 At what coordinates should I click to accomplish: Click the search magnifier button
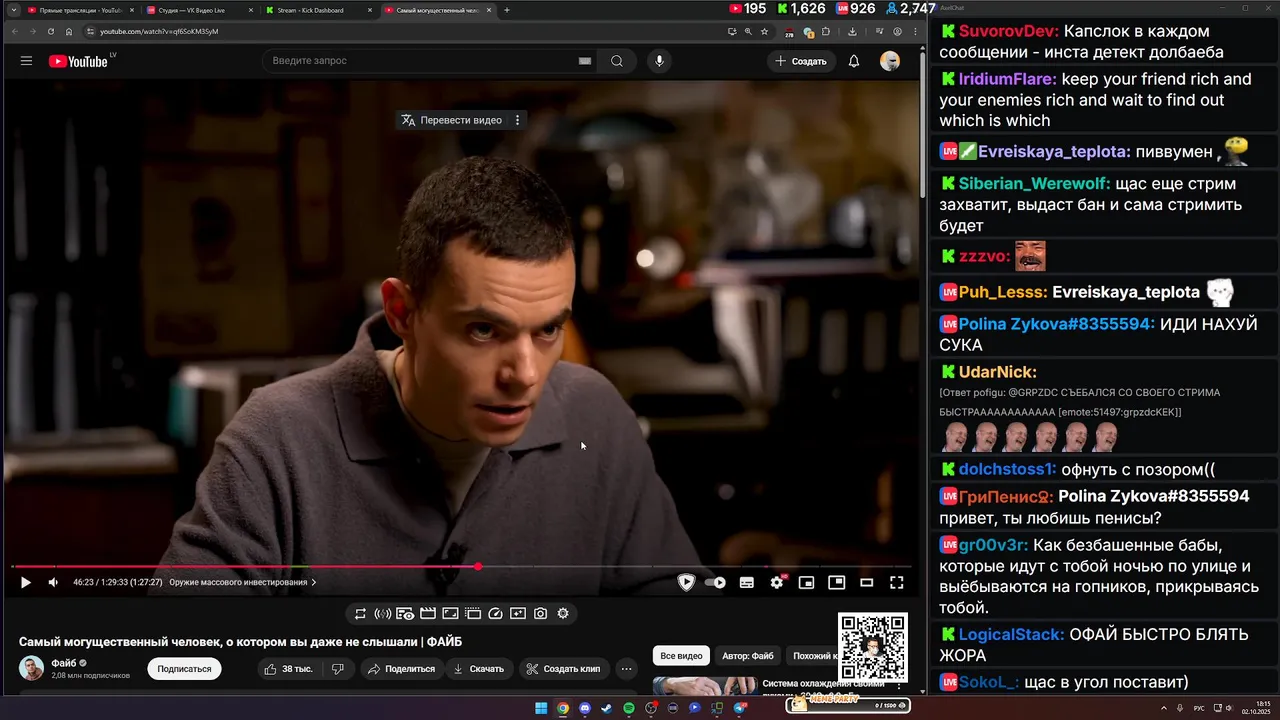(x=617, y=61)
